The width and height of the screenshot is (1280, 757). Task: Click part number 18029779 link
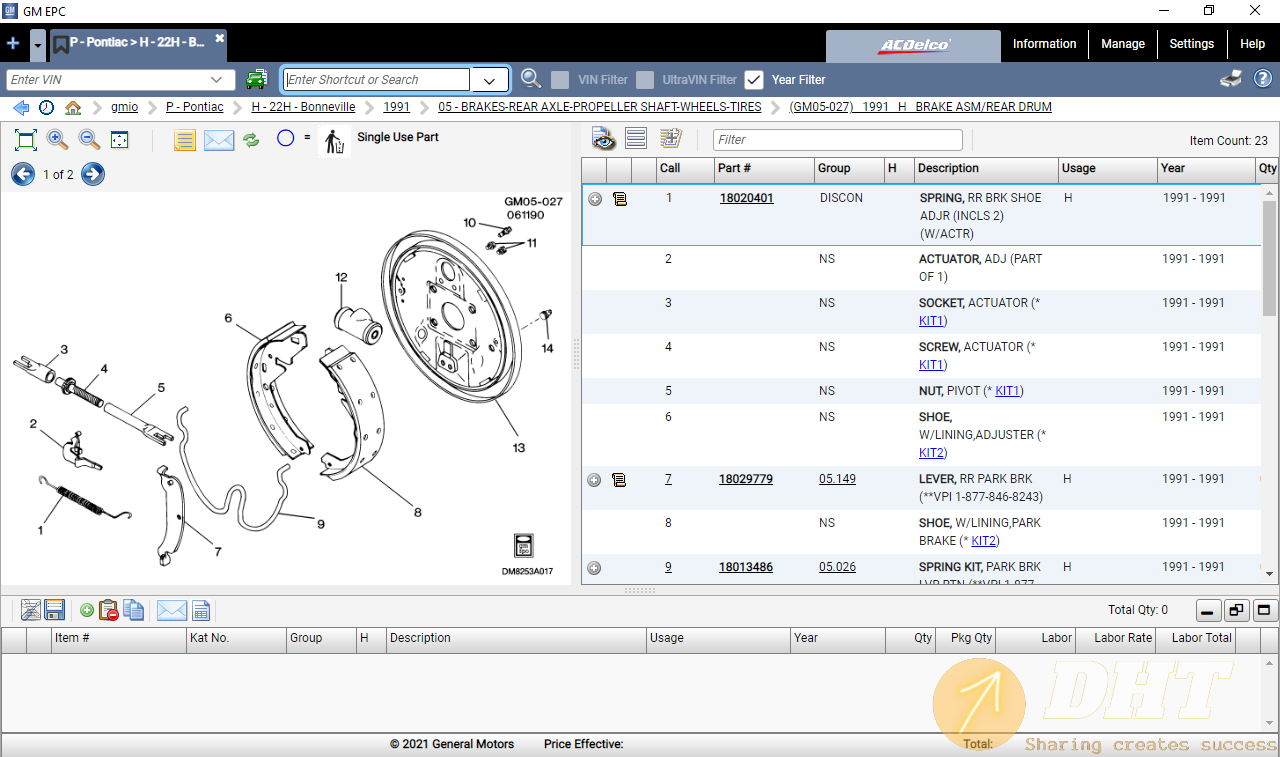(746, 479)
